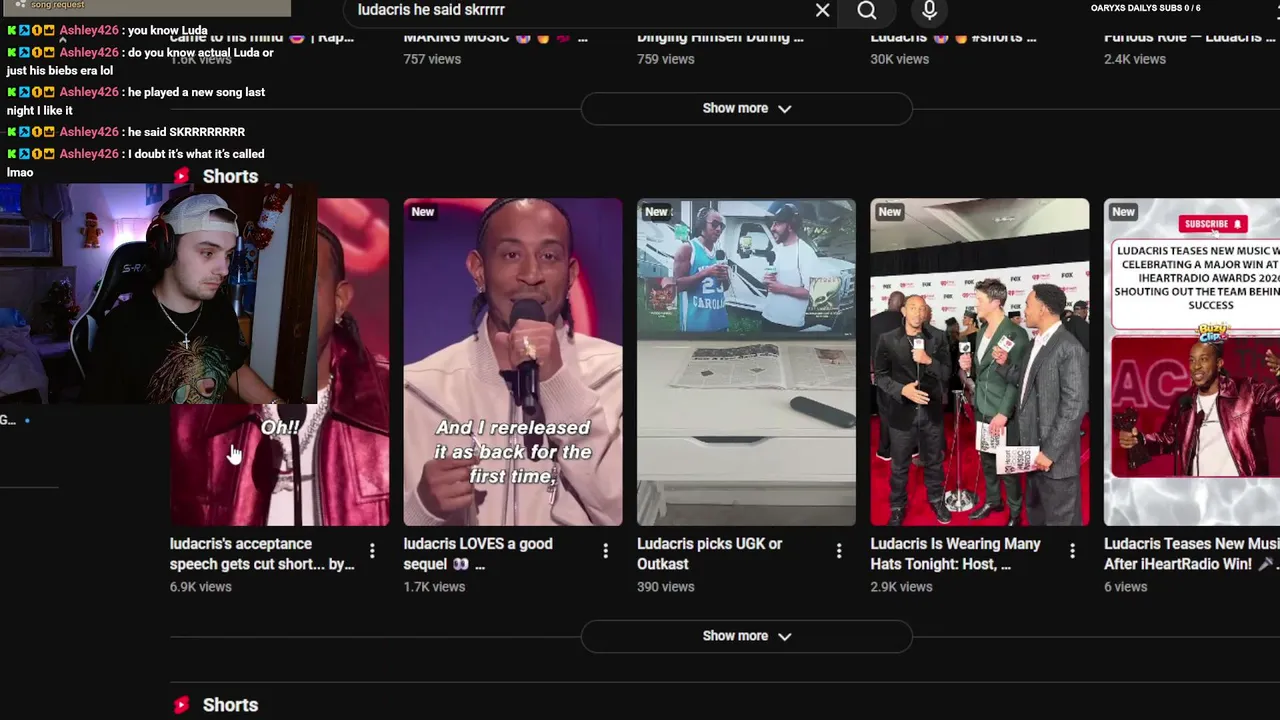
Task: Click the '2.9K views' count text
Action: pyautogui.click(x=901, y=587)
